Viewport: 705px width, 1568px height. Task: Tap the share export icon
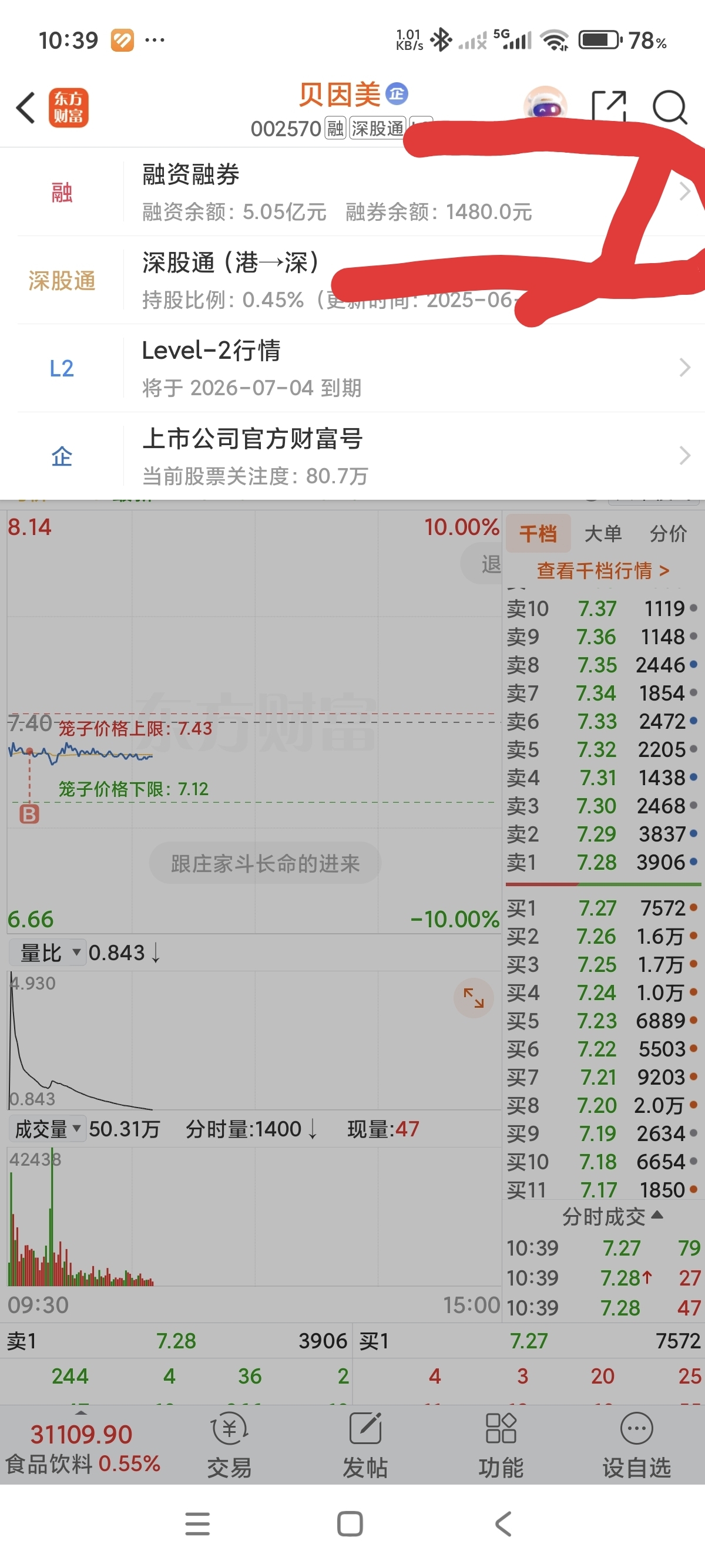(x=609, y=107)
